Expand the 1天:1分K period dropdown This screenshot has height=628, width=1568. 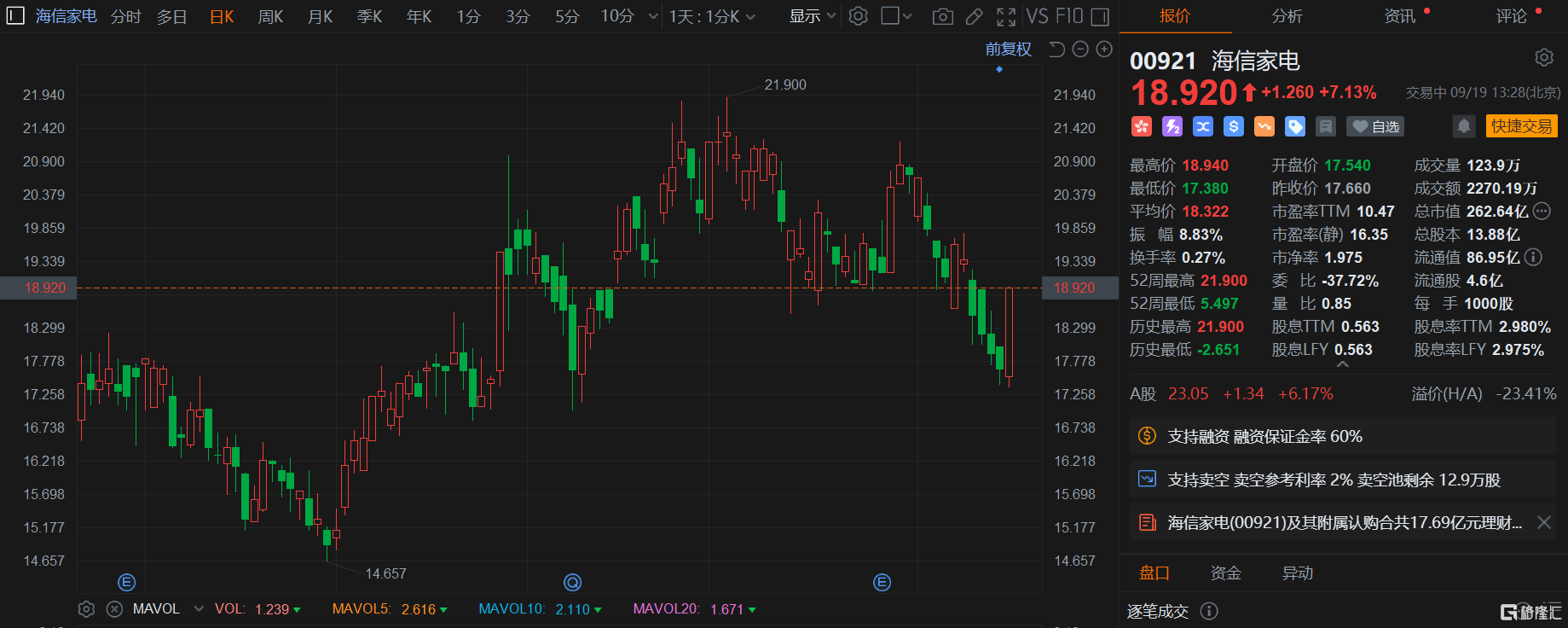[x=712, y=16]
